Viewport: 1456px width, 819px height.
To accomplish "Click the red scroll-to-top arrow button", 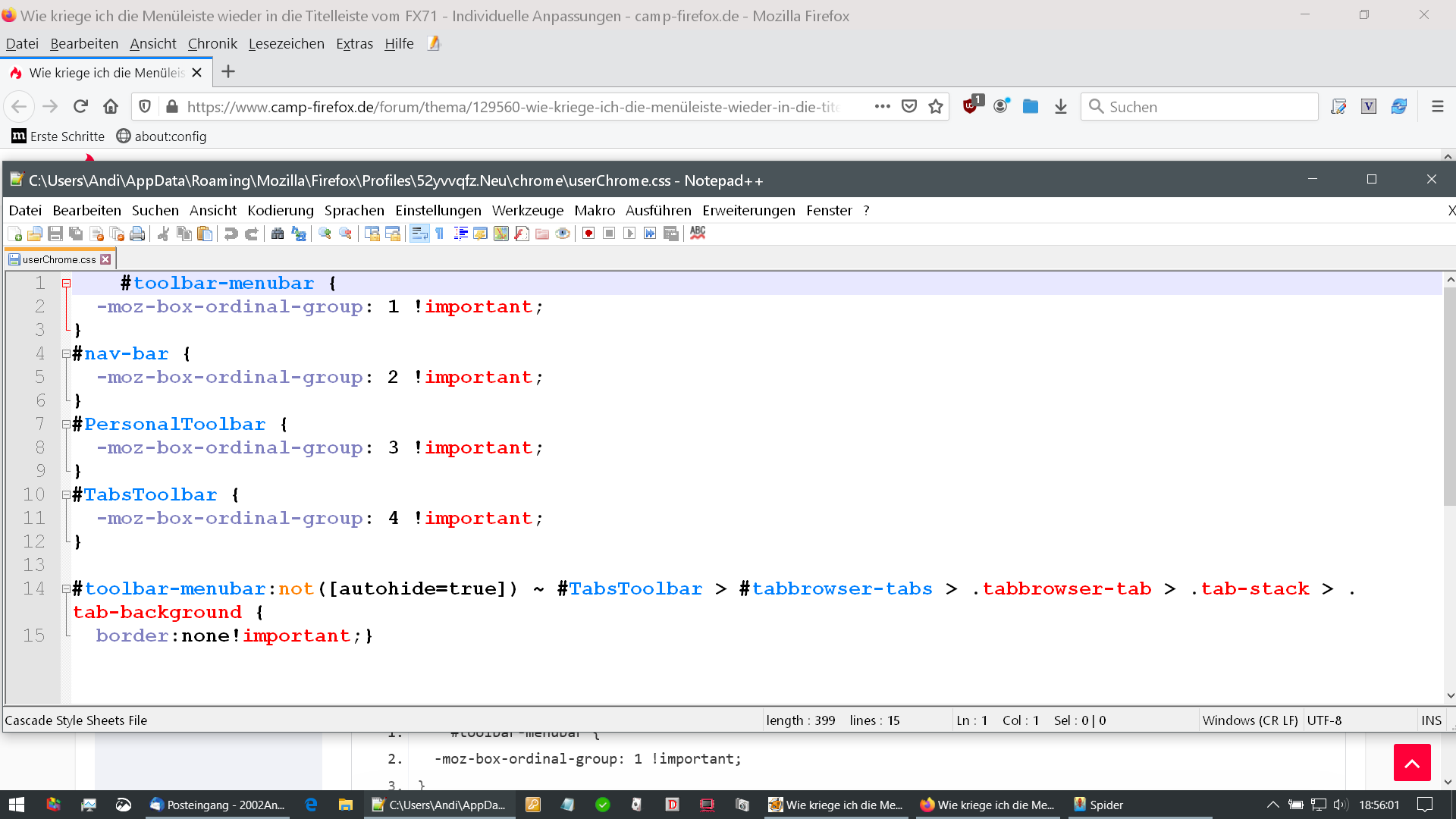I will 1411,763.
